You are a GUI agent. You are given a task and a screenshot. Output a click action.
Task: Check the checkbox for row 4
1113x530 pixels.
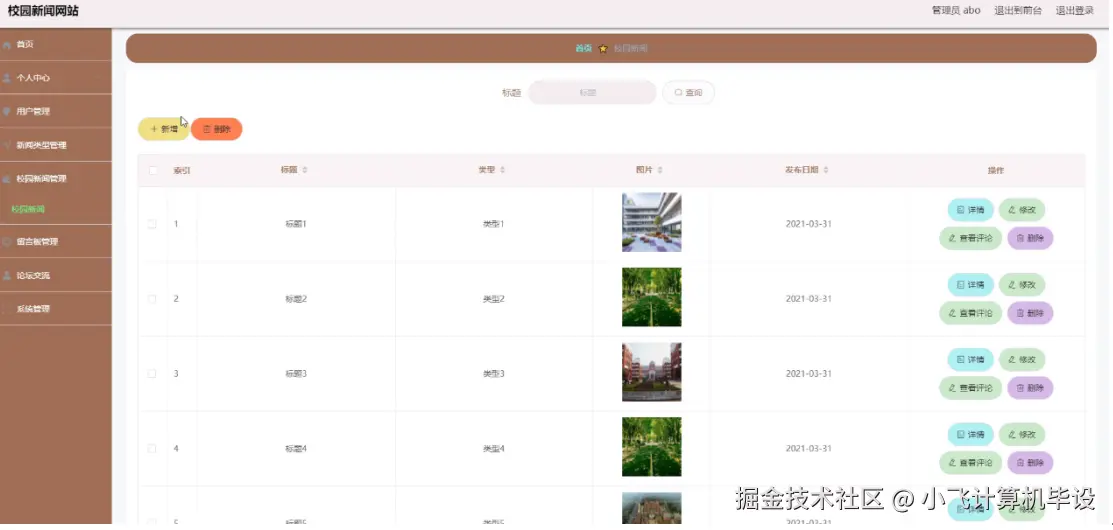point(152,448)
